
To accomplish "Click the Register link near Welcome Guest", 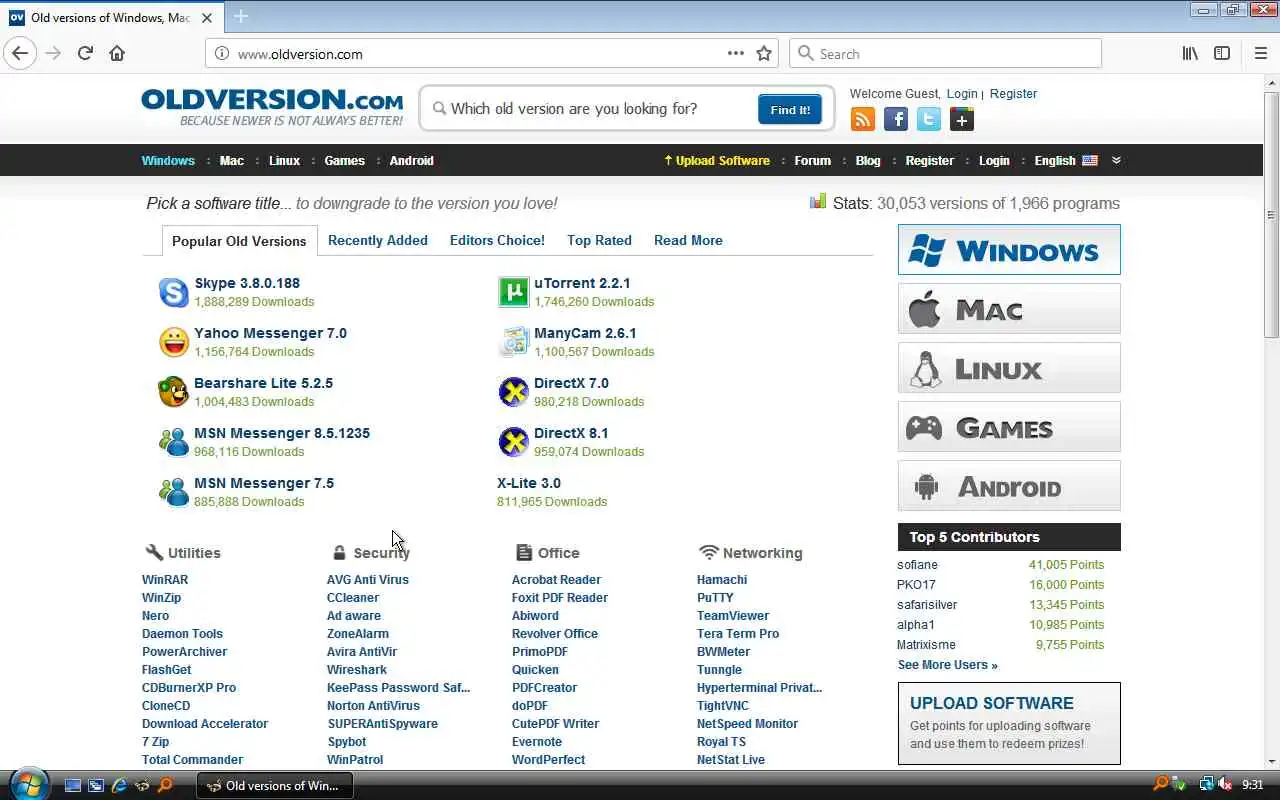I will point(1013,93).
